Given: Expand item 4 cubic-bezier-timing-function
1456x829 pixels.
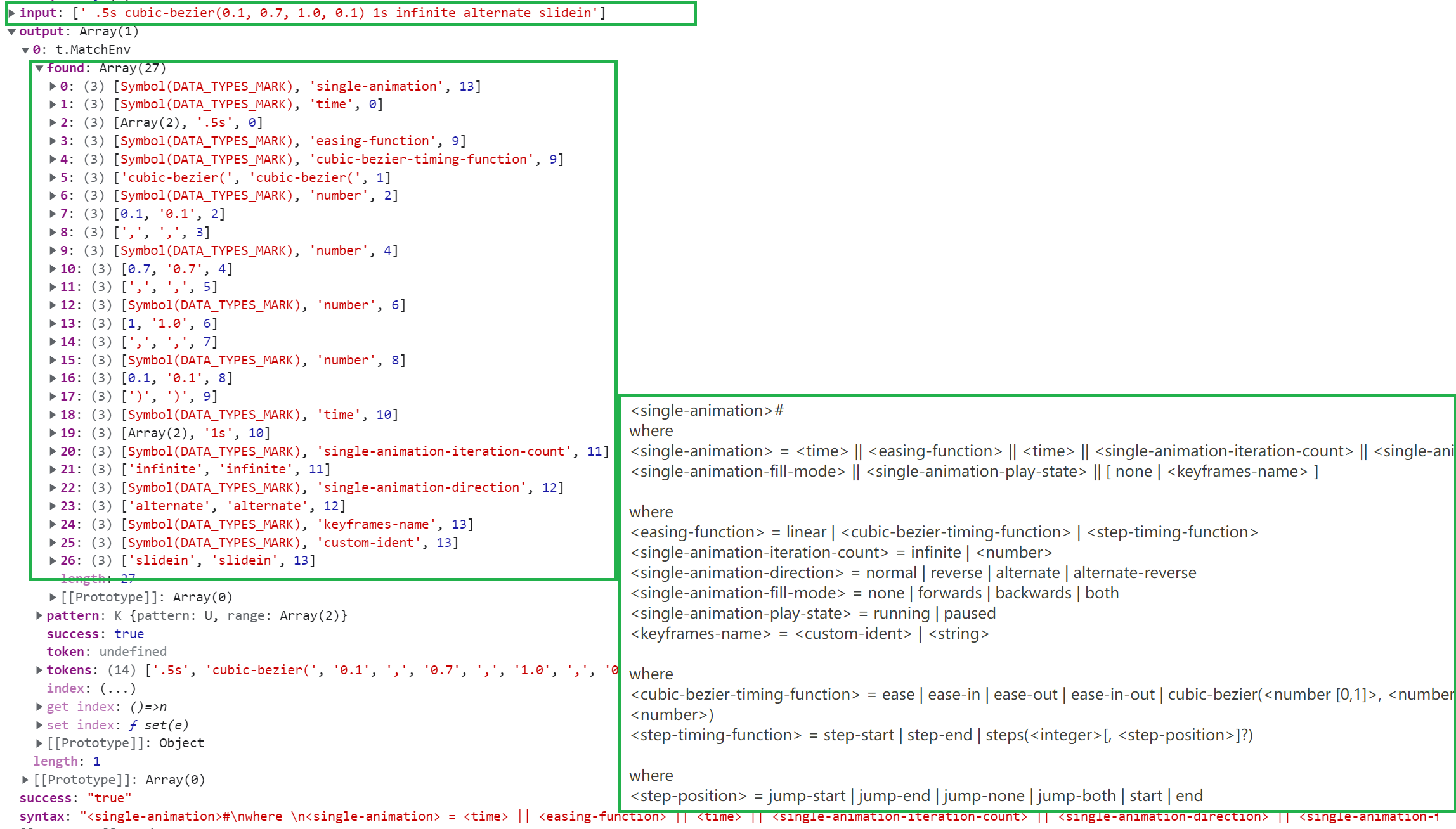Looking at the screenshot, I should (x=53, y=159).
